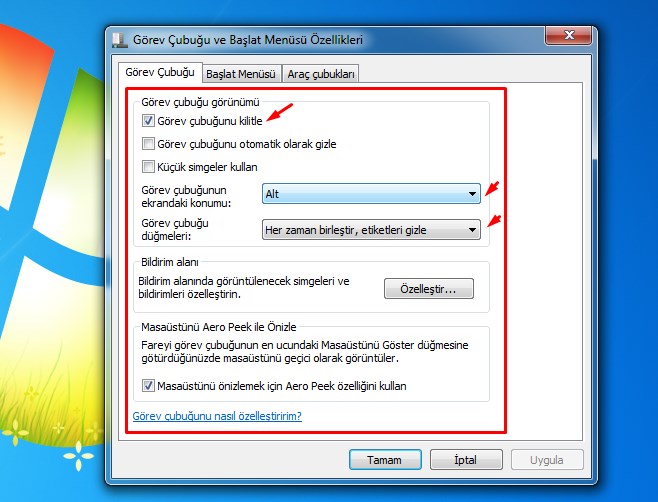Image resolution: width=658 pixels, height=502 pixels.
Task: Enable Görev çubuğunu otomatik olarak gizle
Action: tap(148, 144)
